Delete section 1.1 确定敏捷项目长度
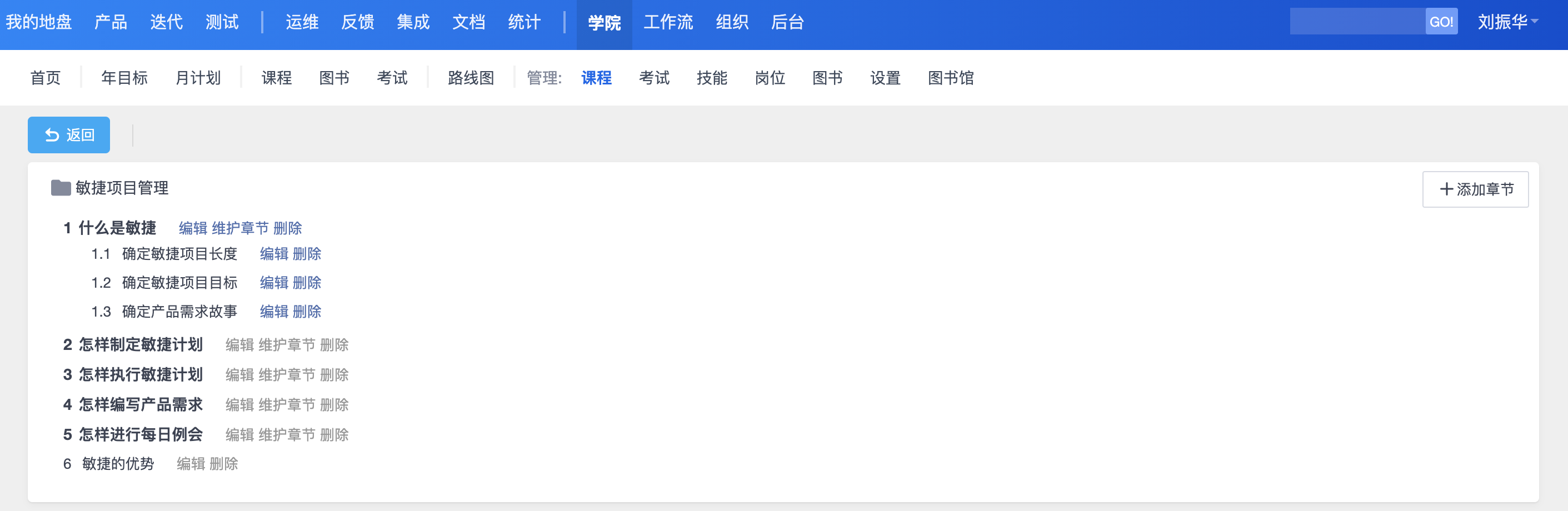Screen dimensions: 1568x511 pos(307,254)
